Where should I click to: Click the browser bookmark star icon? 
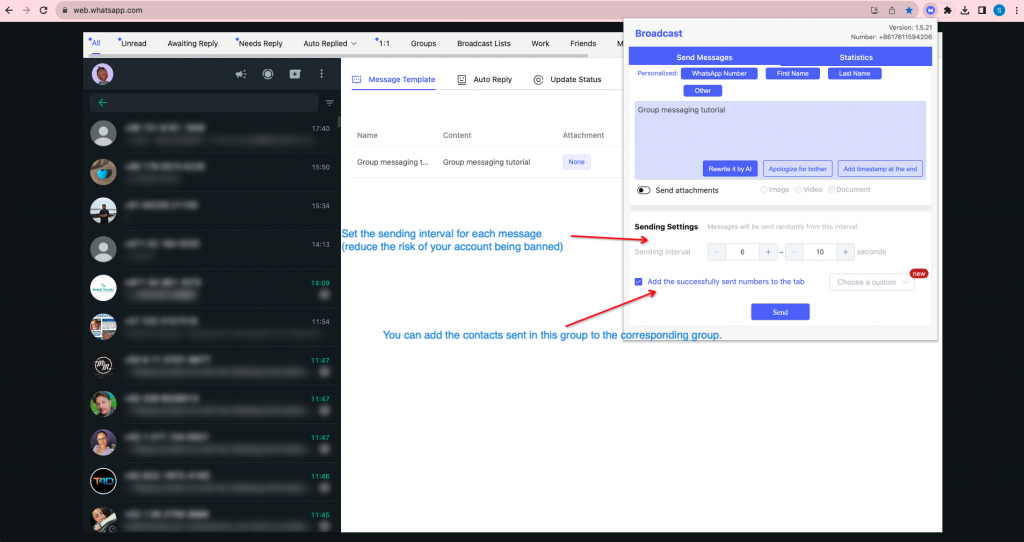(908, 10)
